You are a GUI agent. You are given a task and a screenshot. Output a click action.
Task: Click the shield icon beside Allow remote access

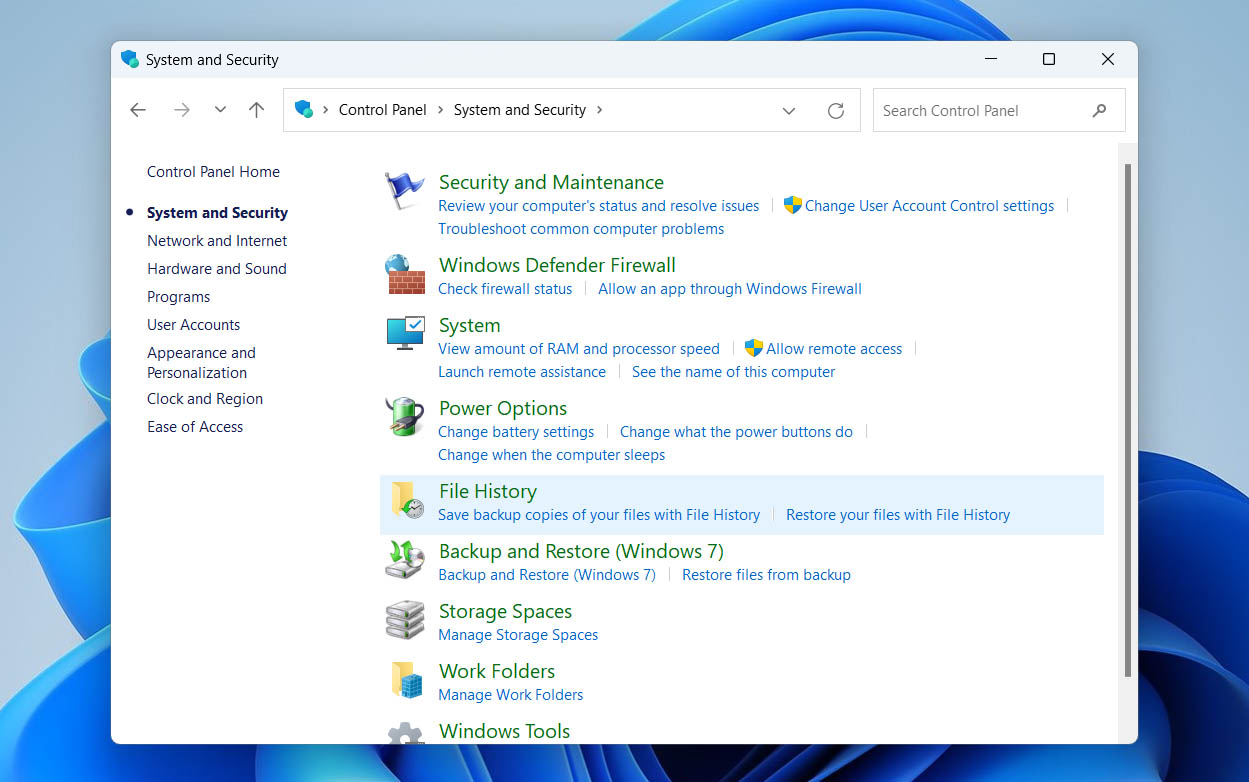754,348
